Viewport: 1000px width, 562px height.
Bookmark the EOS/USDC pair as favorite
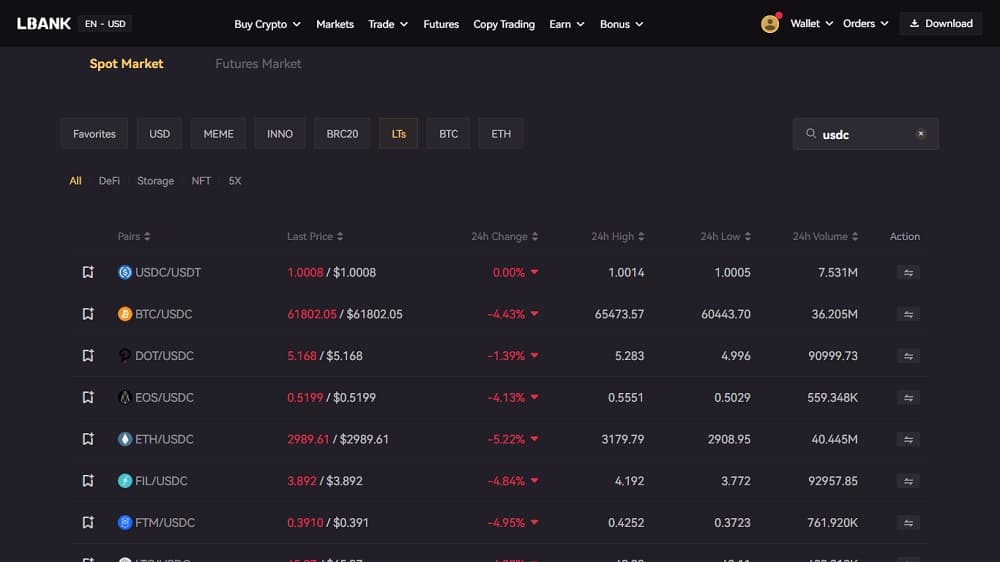(88, 397)
